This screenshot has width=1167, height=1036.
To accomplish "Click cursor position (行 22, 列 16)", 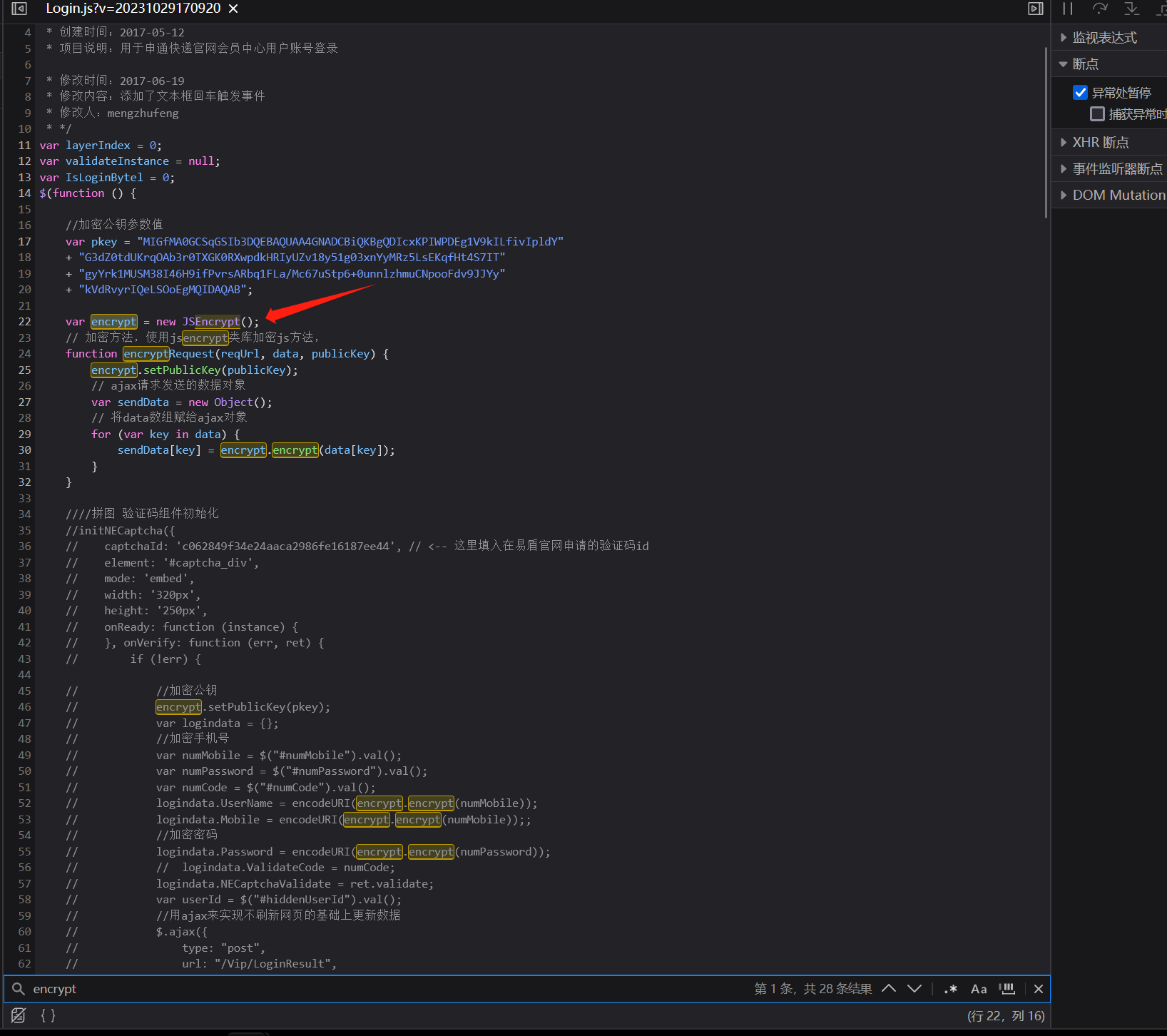I will [x=1006, y=1016].
